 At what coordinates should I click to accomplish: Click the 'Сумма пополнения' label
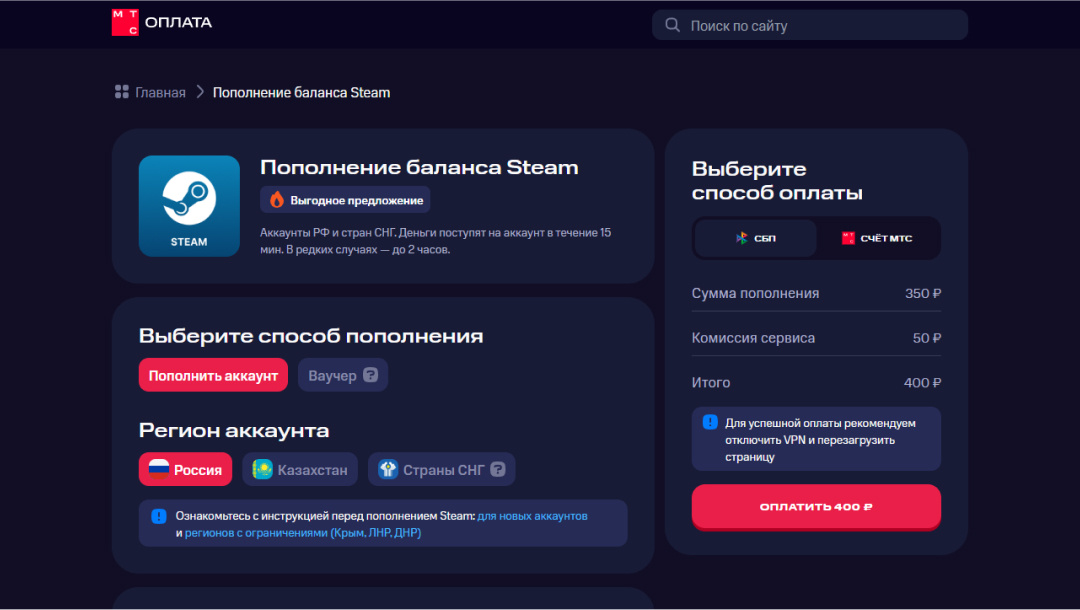(756, 293)
